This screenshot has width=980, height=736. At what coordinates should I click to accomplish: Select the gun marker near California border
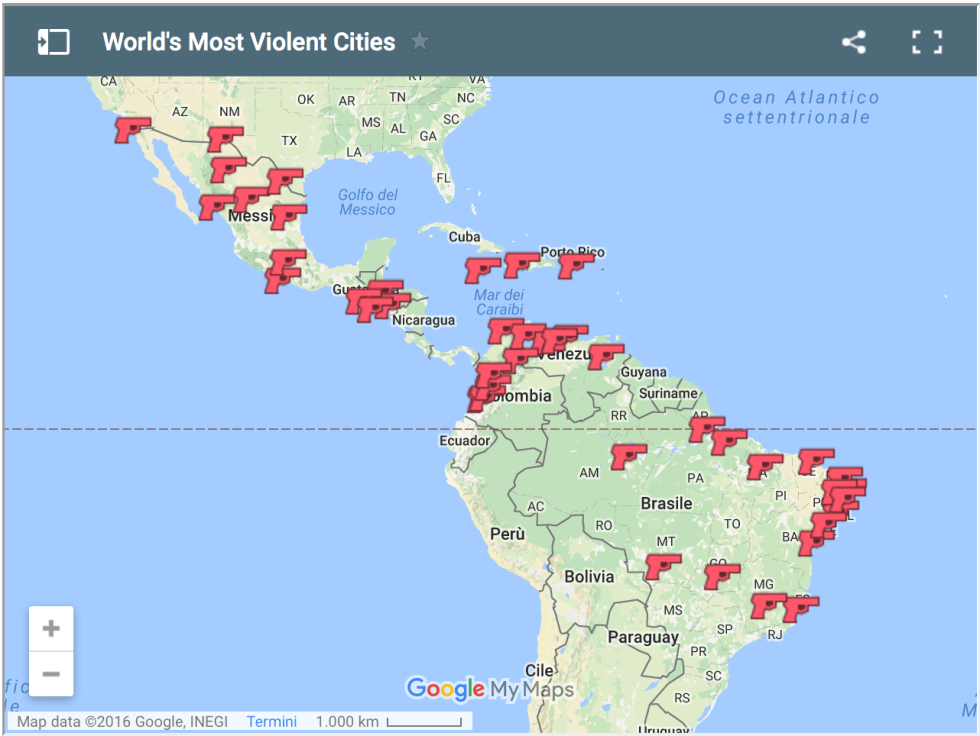point(131,129)
